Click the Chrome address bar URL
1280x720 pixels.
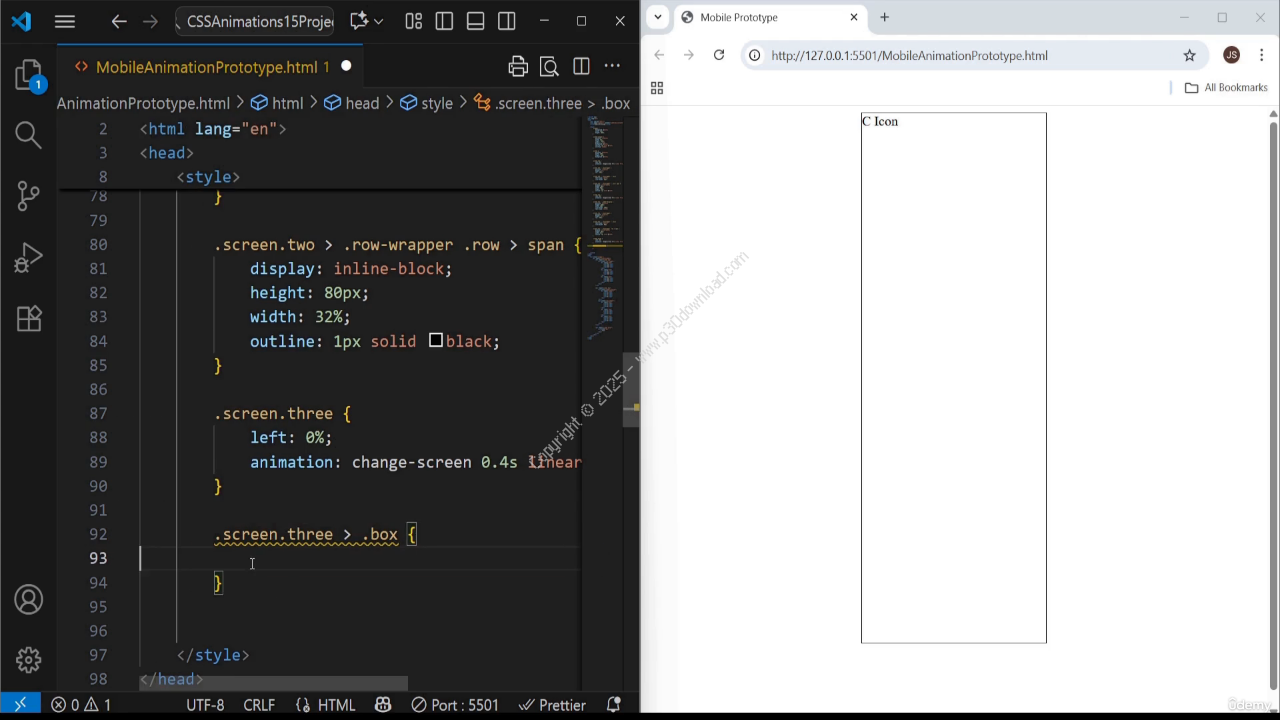tap(909, 55)
